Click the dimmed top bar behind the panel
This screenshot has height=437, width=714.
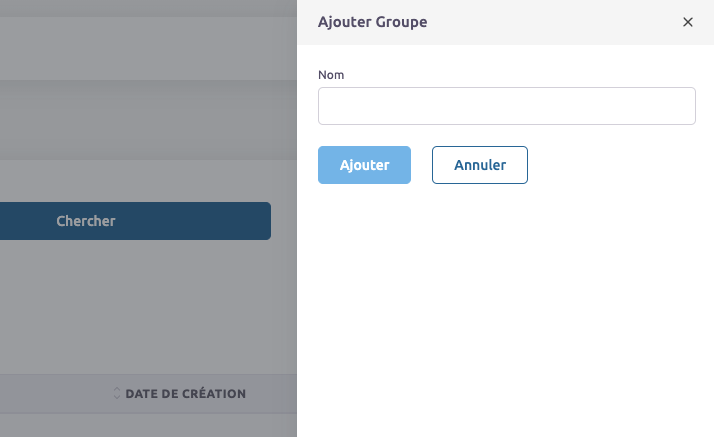[x=150, y=40]
